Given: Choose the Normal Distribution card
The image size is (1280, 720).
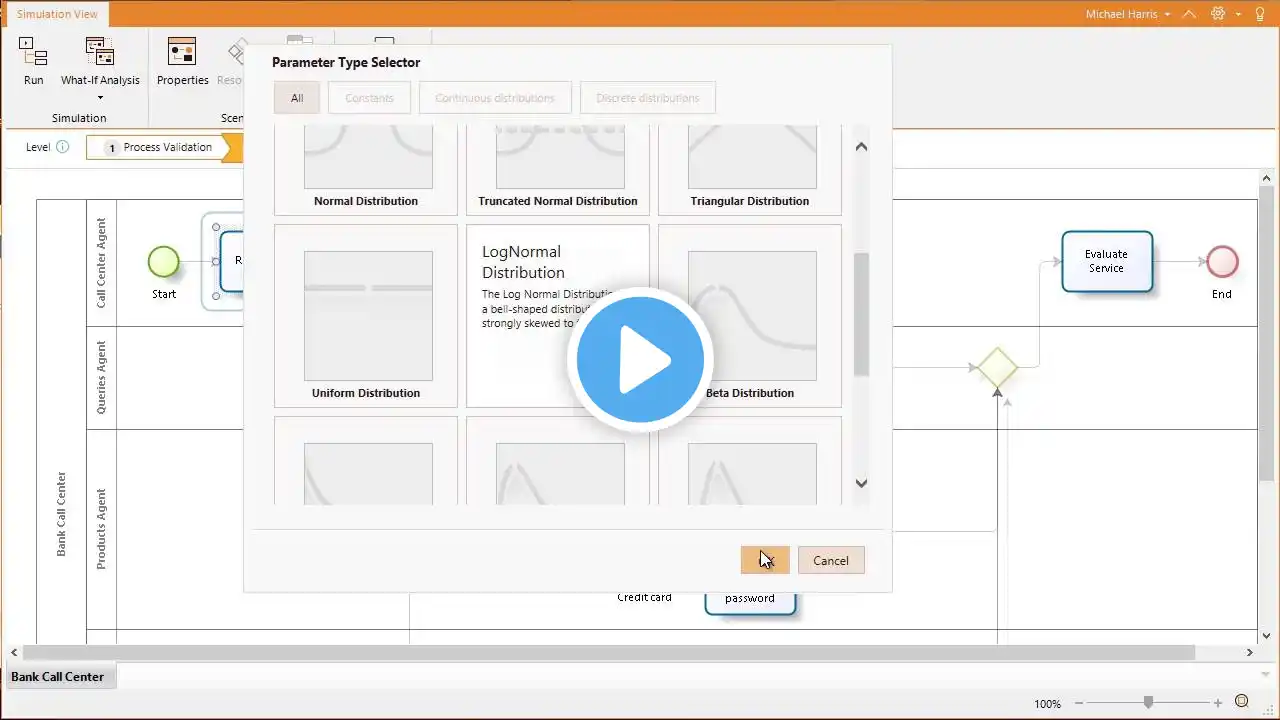Looking at the screenshot, I should (366, 169).
